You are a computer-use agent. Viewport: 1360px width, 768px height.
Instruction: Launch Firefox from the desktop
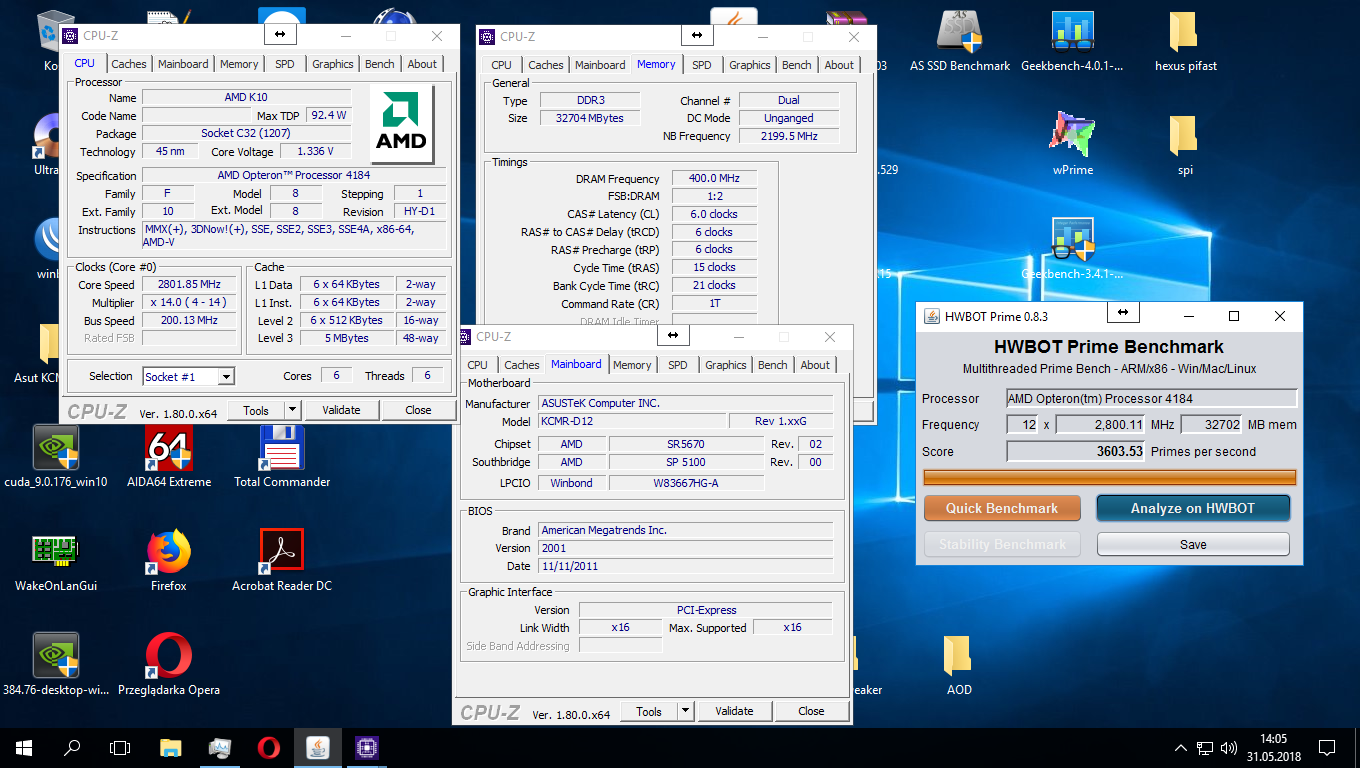169,560
